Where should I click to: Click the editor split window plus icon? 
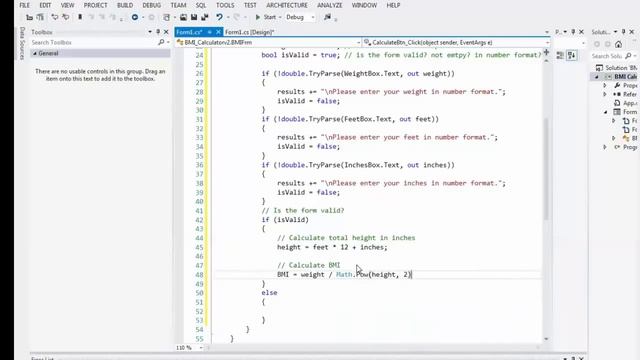click(546, 52)
